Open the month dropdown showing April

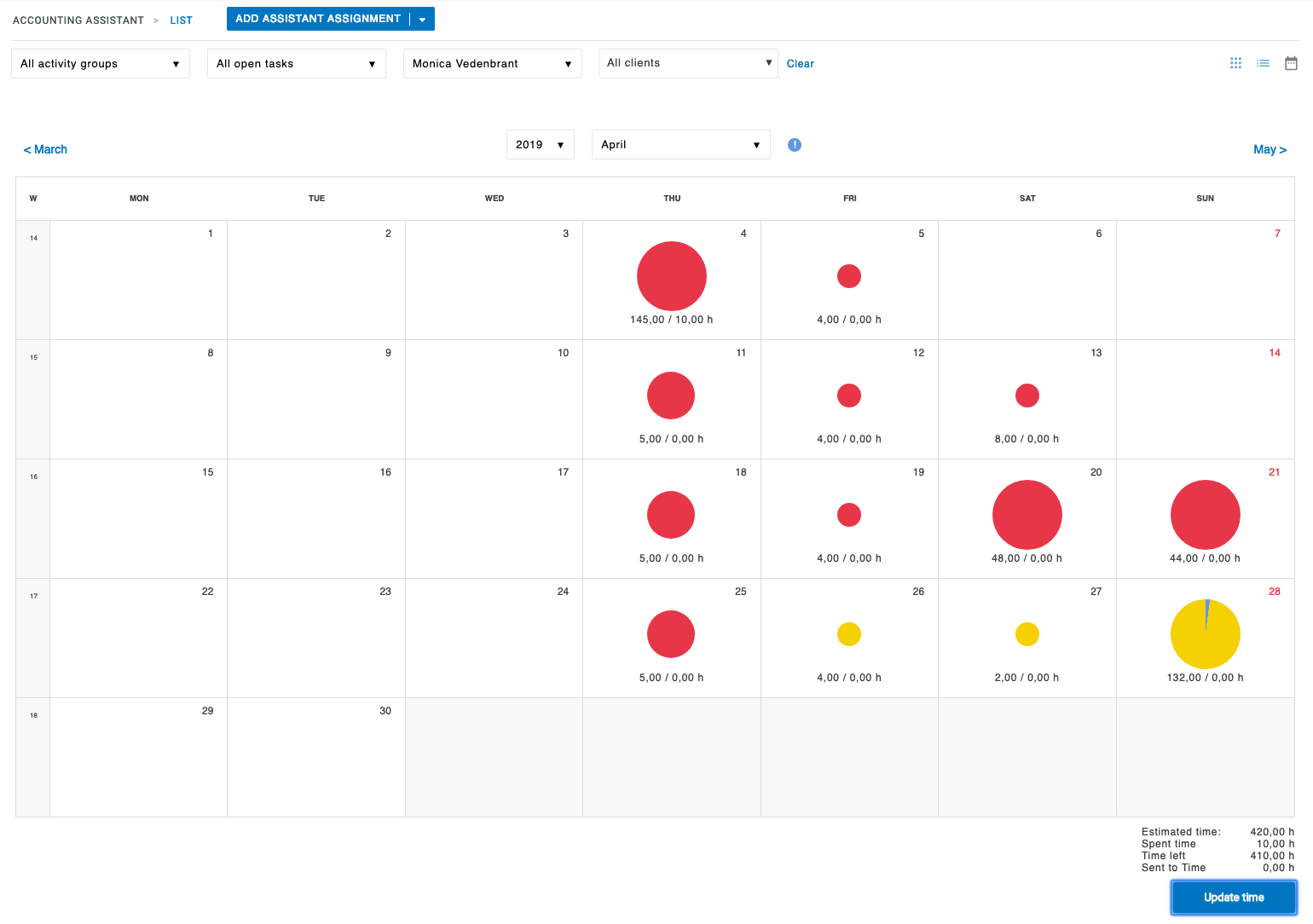(x=680, y=144)
